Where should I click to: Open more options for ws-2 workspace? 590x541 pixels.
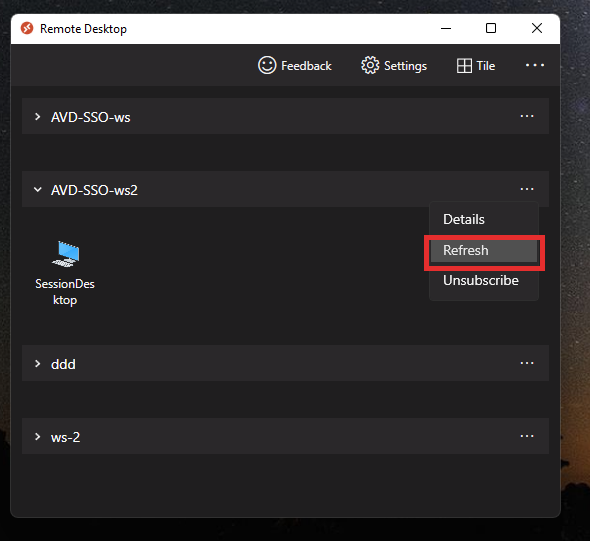pos(527,436)
